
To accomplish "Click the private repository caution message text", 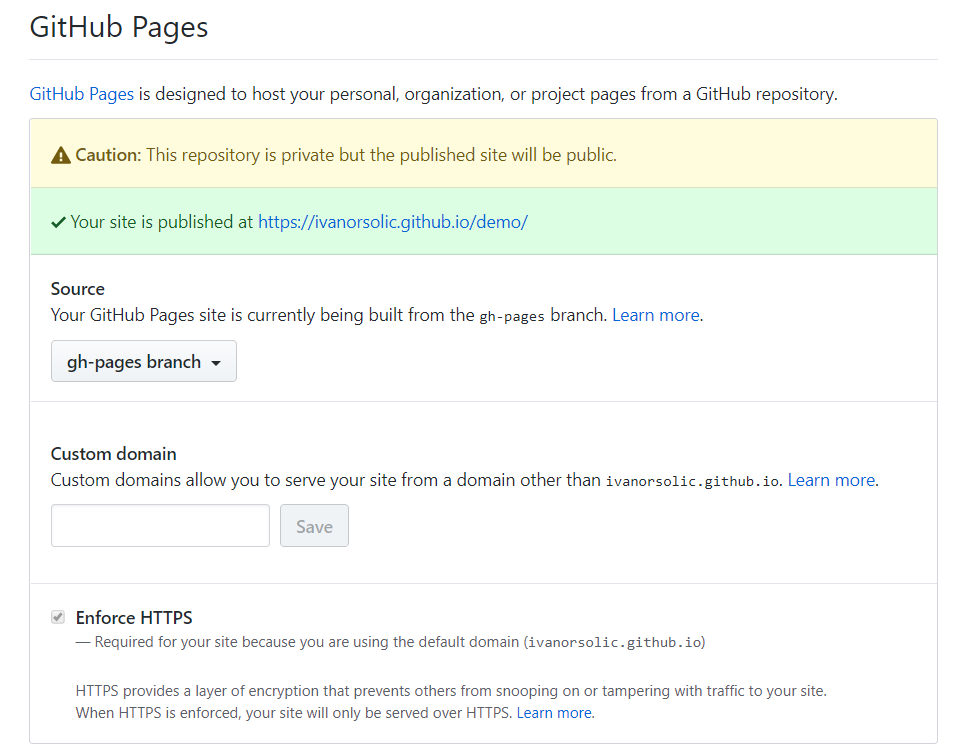I will click(382, 155).
